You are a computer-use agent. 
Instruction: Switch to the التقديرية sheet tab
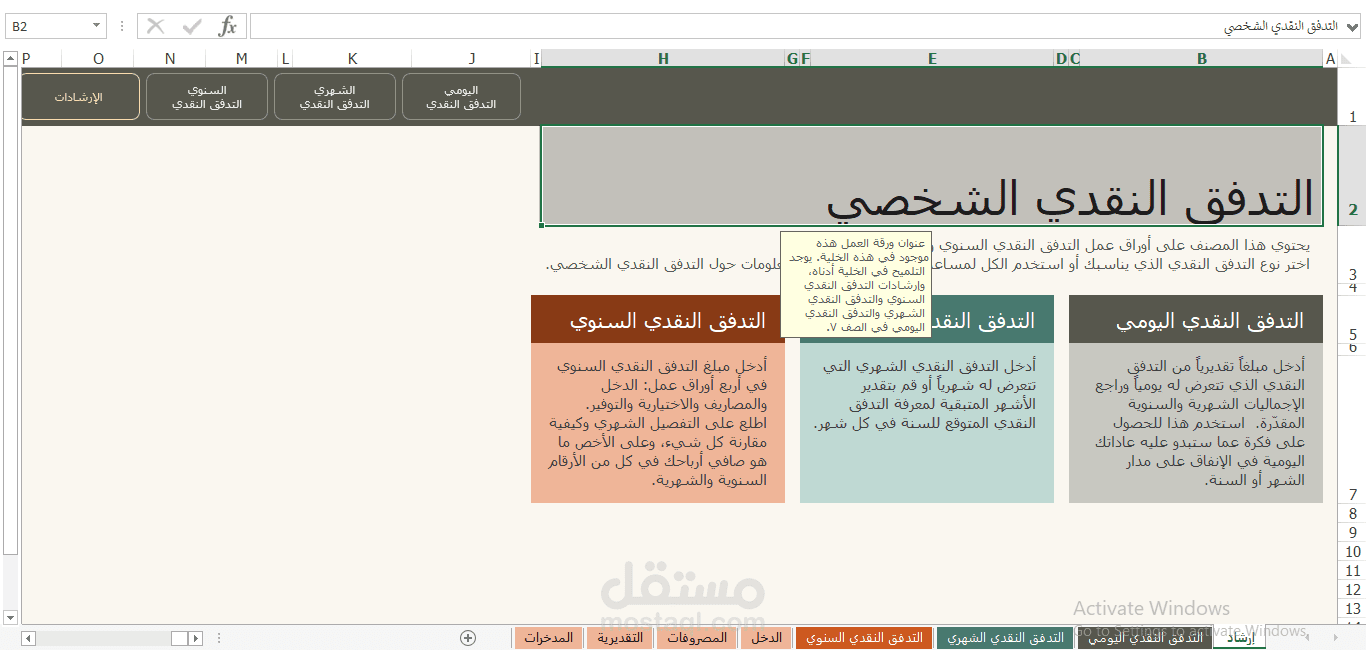620,637
